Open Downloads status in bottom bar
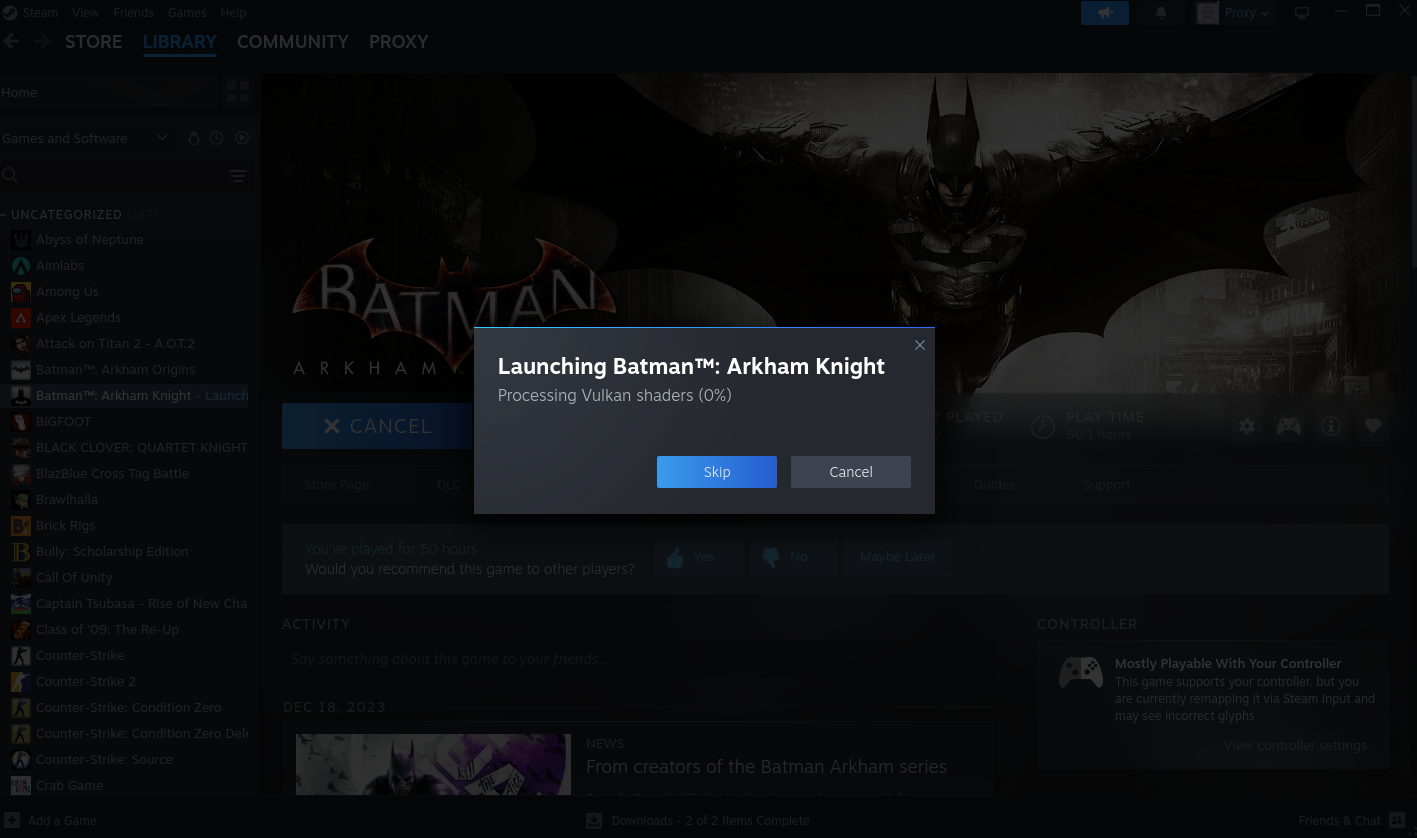 (697, 821)
